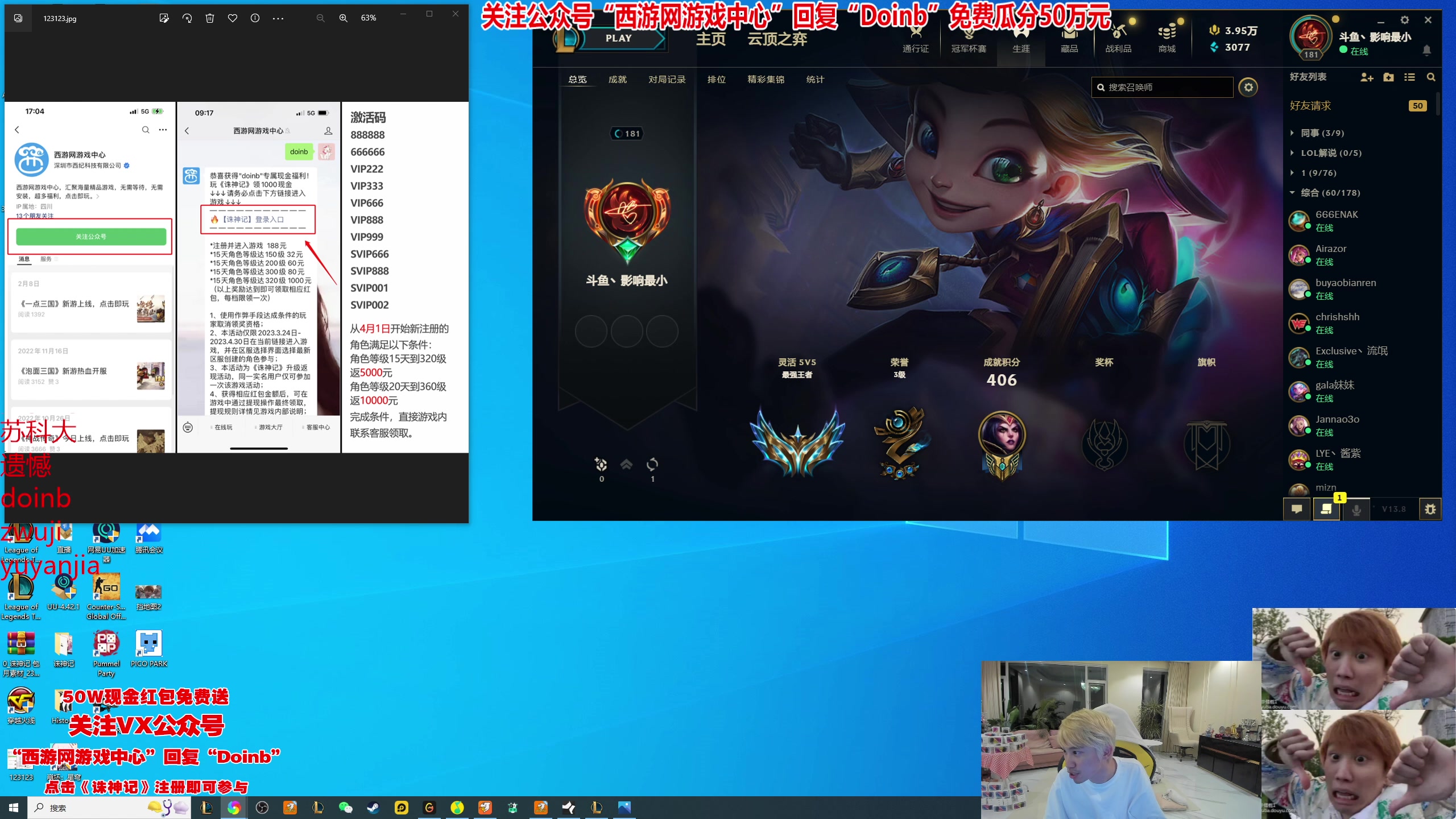
Task: Click the bug report icon
Action: tap(1430, 509)
